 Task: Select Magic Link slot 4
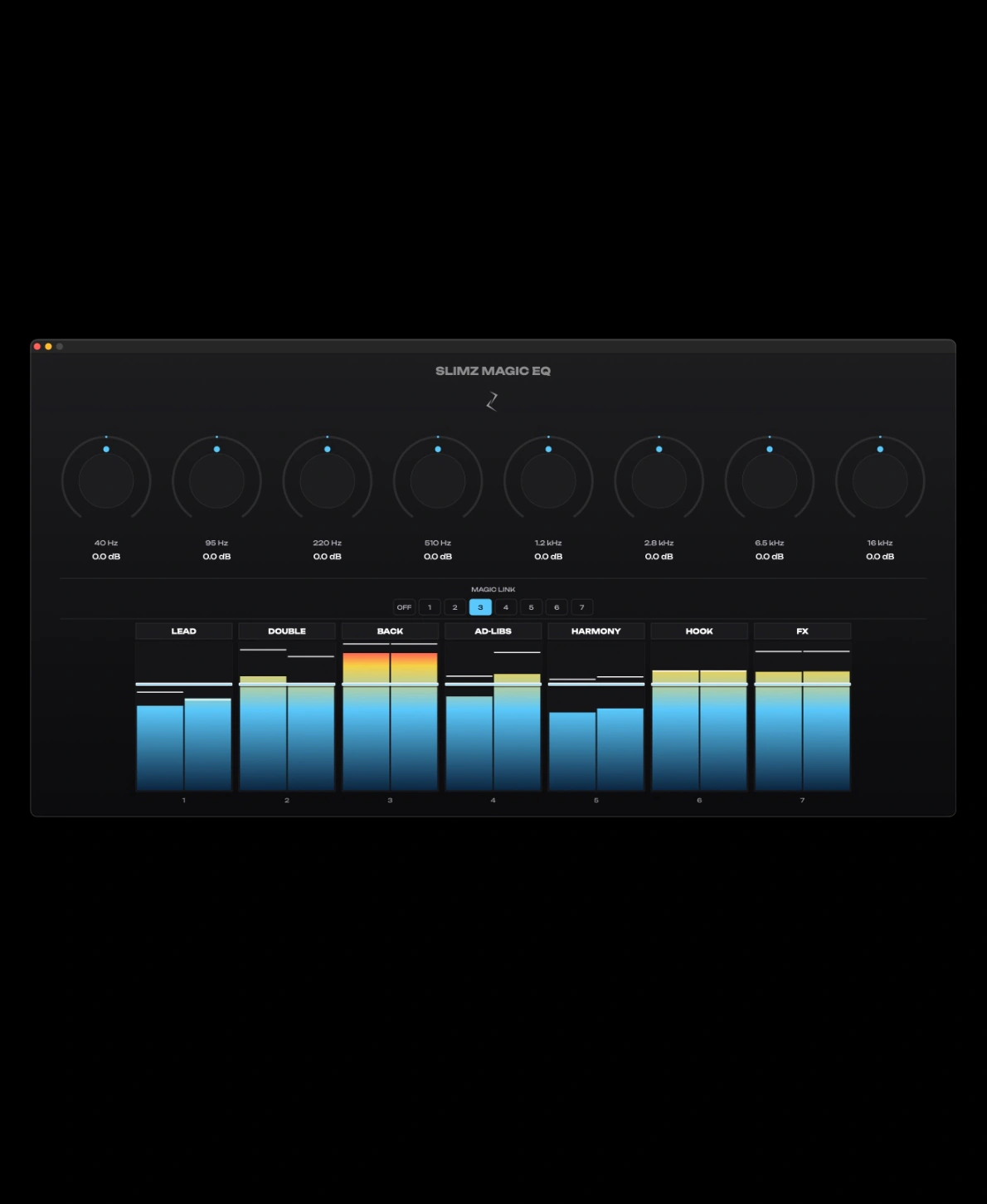pos(506,607)
